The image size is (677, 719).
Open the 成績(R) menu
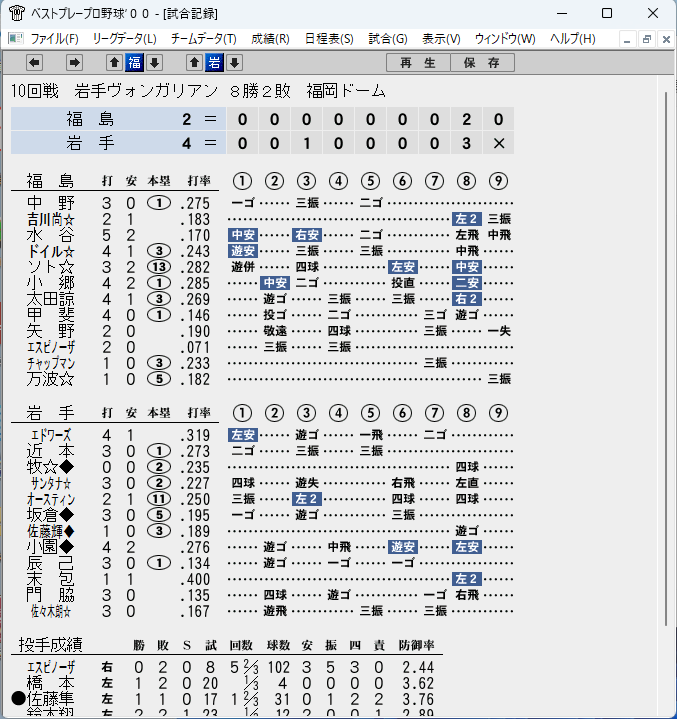pyautogui.click(x=270, y=39)
